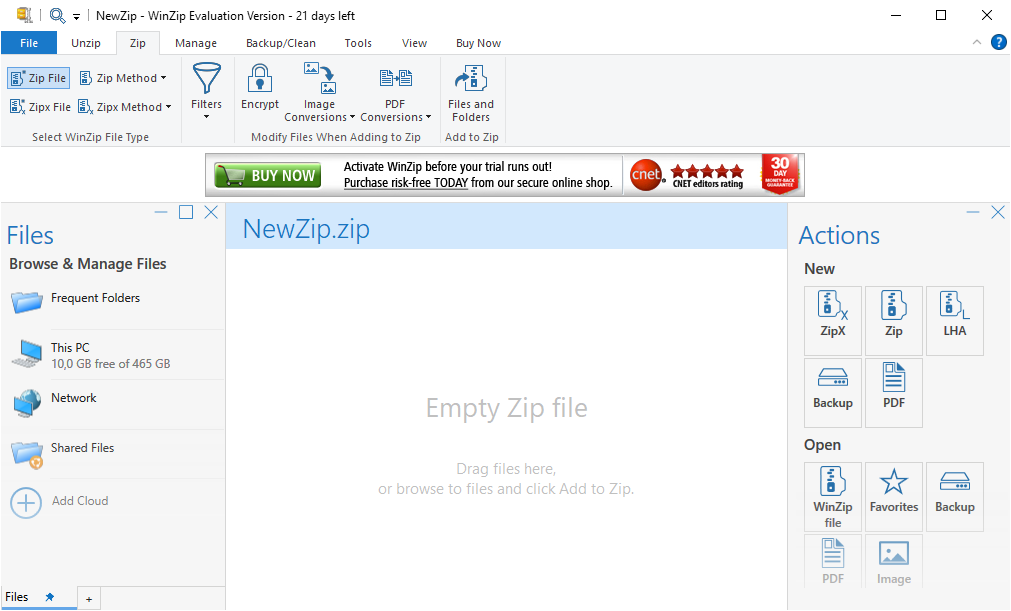
Task: Expand the Filters dropdown arrow
Action: [206, 117]
